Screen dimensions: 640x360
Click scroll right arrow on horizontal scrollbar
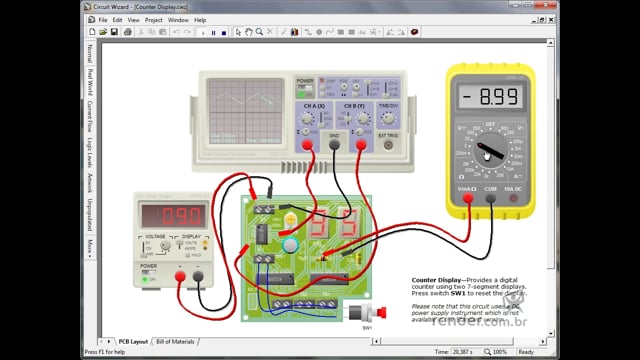click(x=542, y=341)
